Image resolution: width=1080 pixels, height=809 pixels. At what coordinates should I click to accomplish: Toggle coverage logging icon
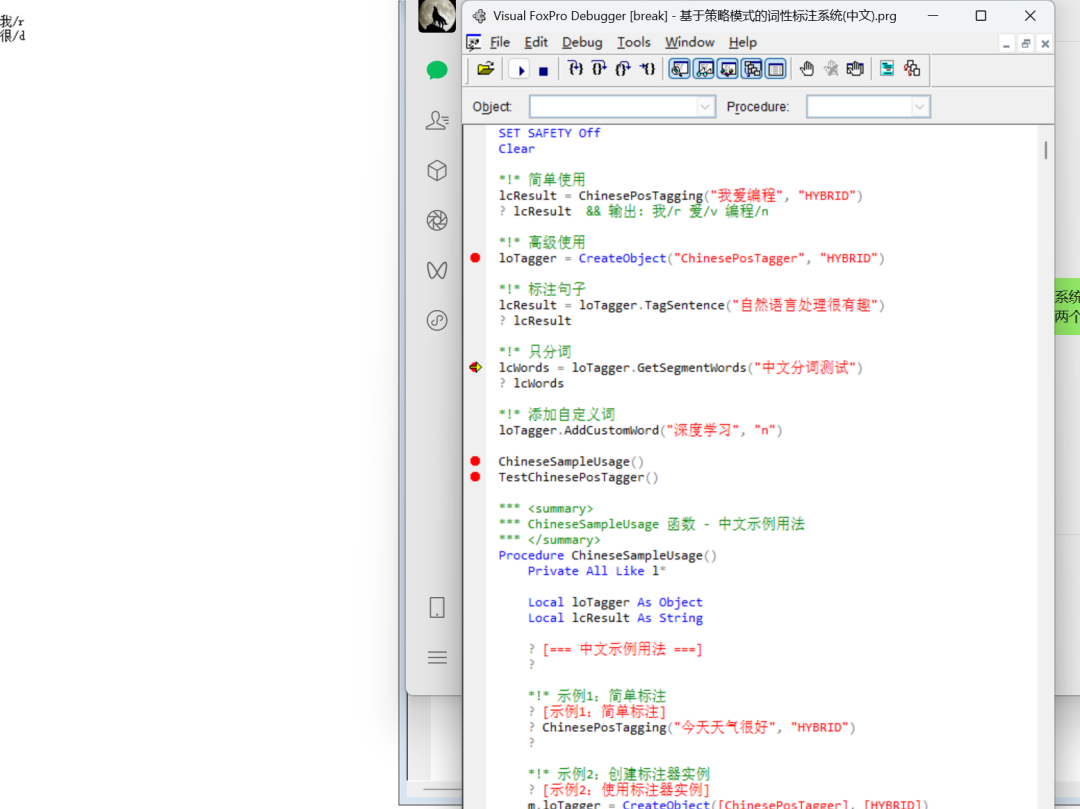click(x=887, y=69)
